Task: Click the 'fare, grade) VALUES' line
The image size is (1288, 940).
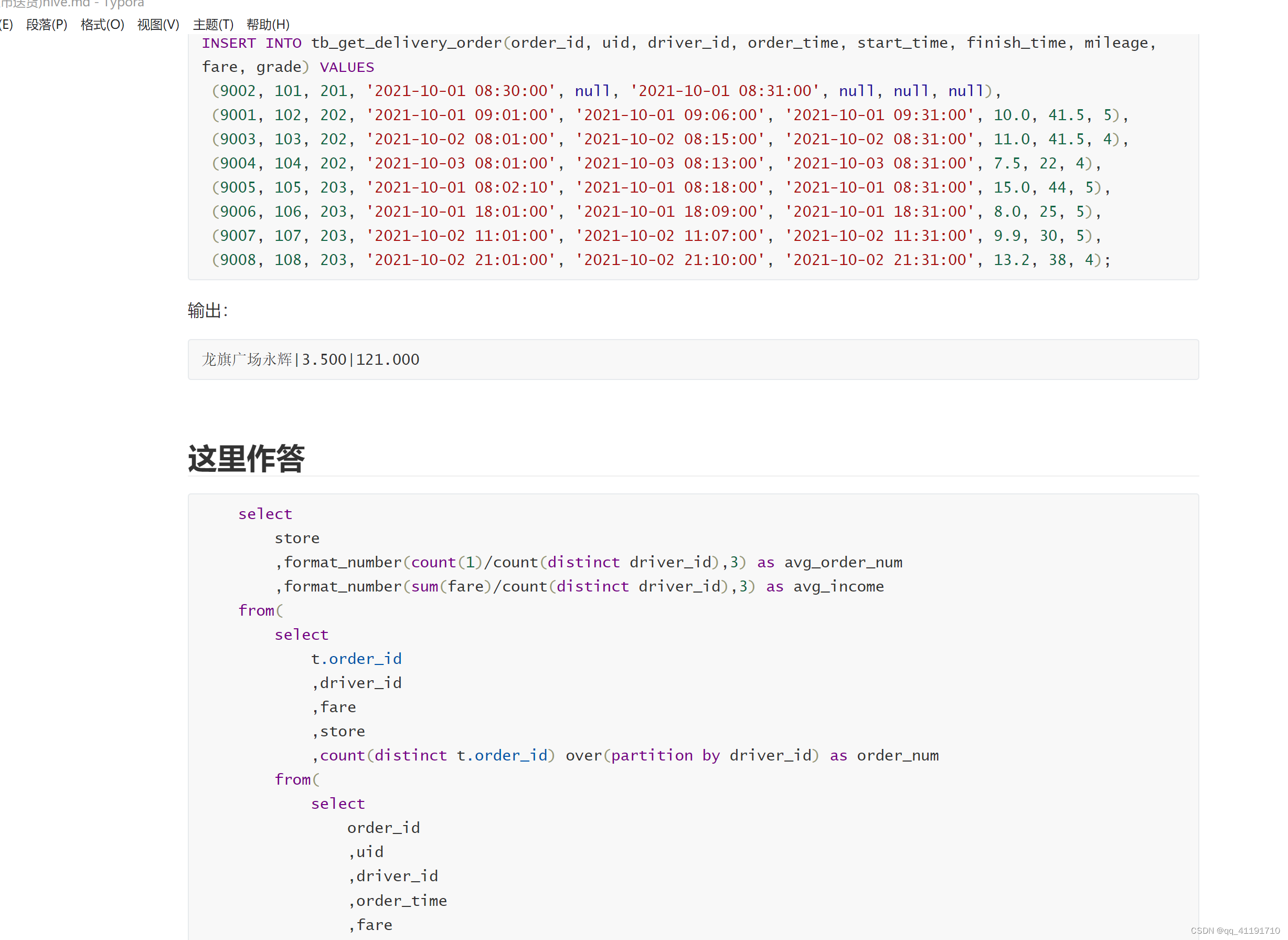Action: click(289, 67)
